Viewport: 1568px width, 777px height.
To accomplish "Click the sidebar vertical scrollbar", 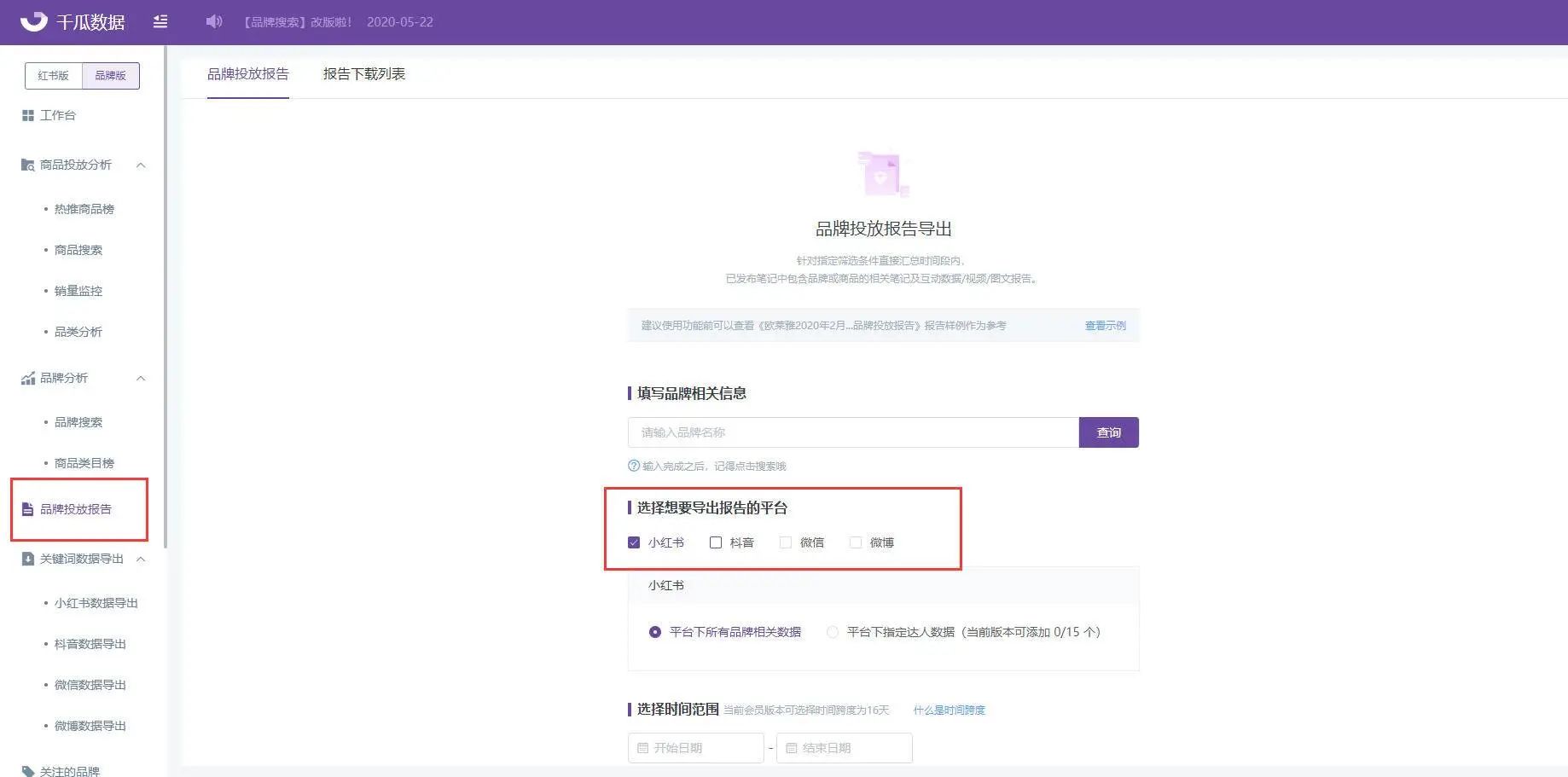I will point(165,299).
